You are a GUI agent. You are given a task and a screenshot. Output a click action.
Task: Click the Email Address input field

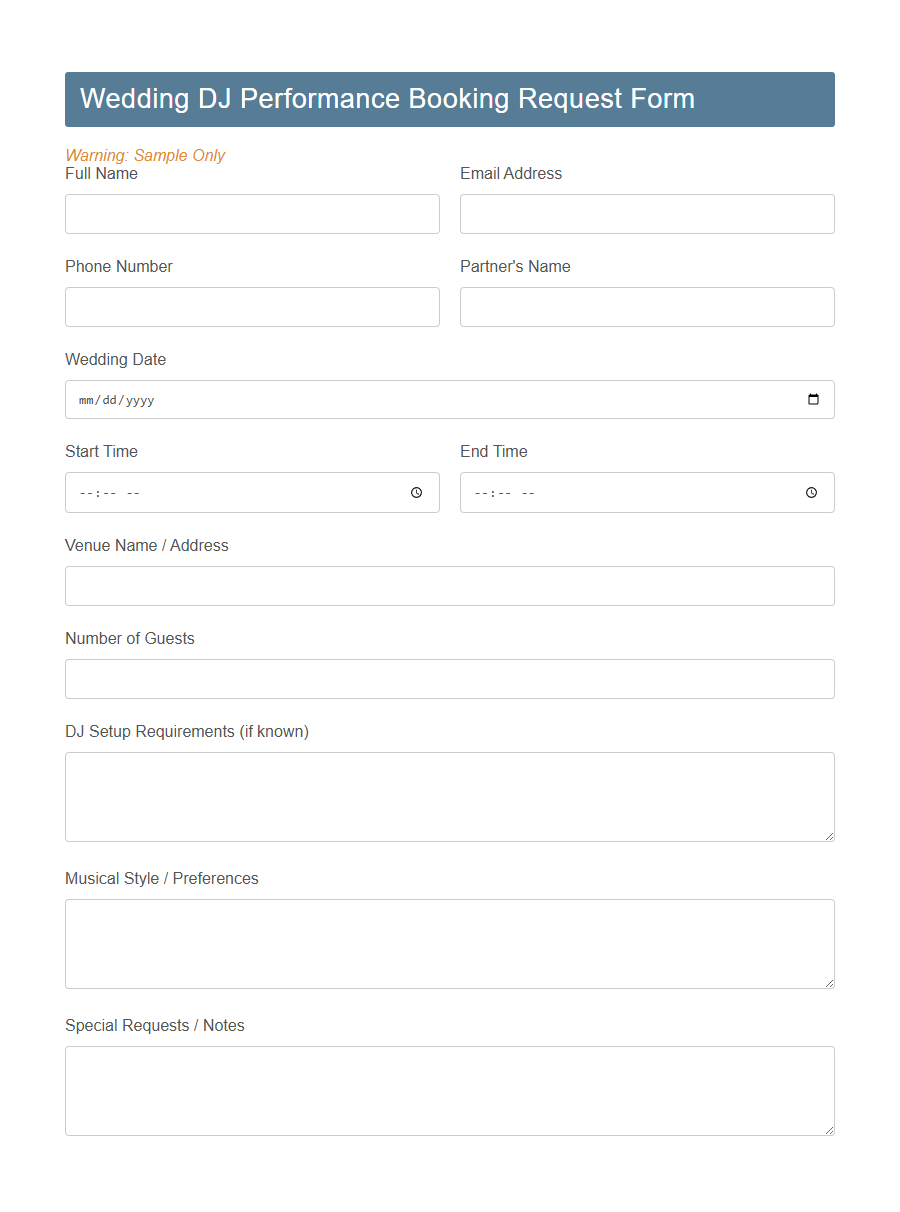point(647,213)
